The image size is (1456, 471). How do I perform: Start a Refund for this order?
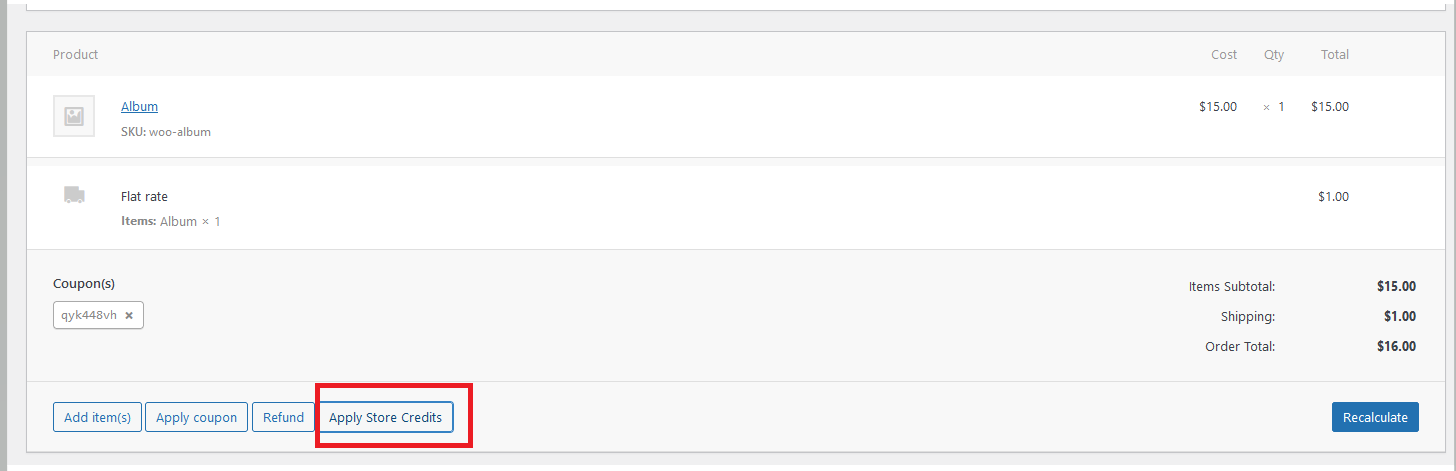tap(284, 417)
